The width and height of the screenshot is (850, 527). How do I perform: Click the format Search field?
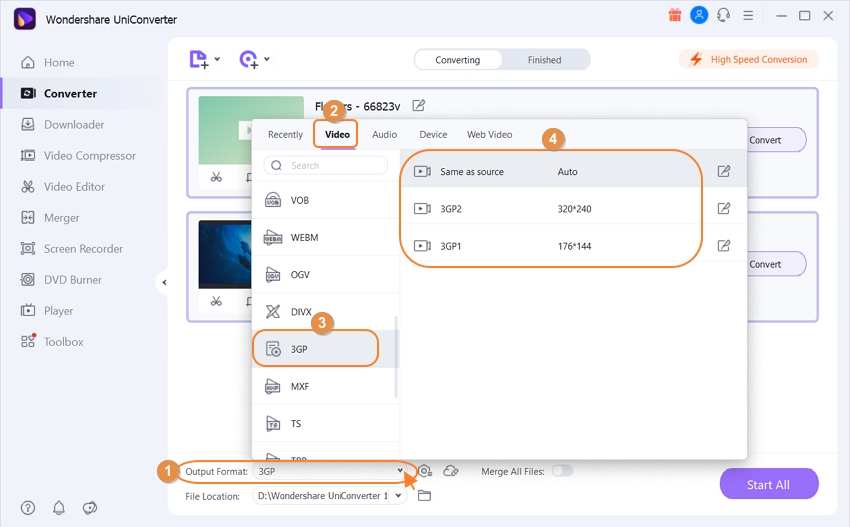[326, 165]
